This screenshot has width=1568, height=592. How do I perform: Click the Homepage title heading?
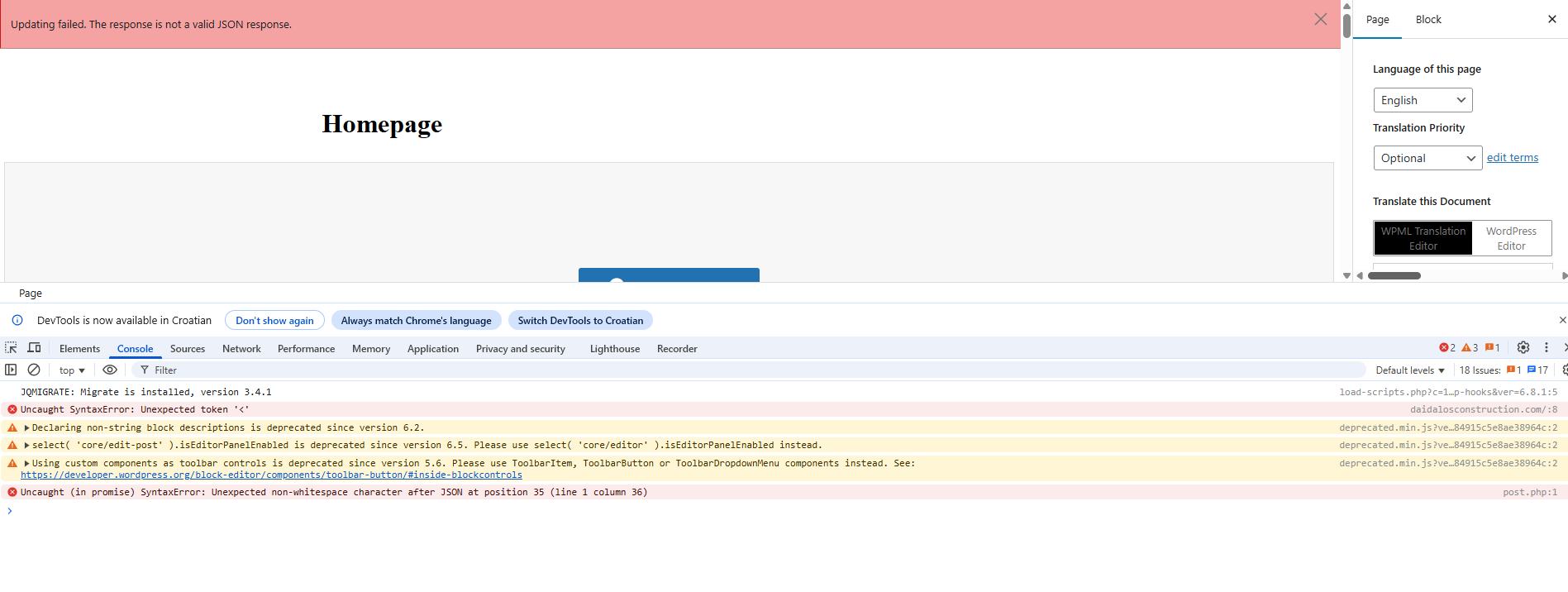tap(382, 124)
